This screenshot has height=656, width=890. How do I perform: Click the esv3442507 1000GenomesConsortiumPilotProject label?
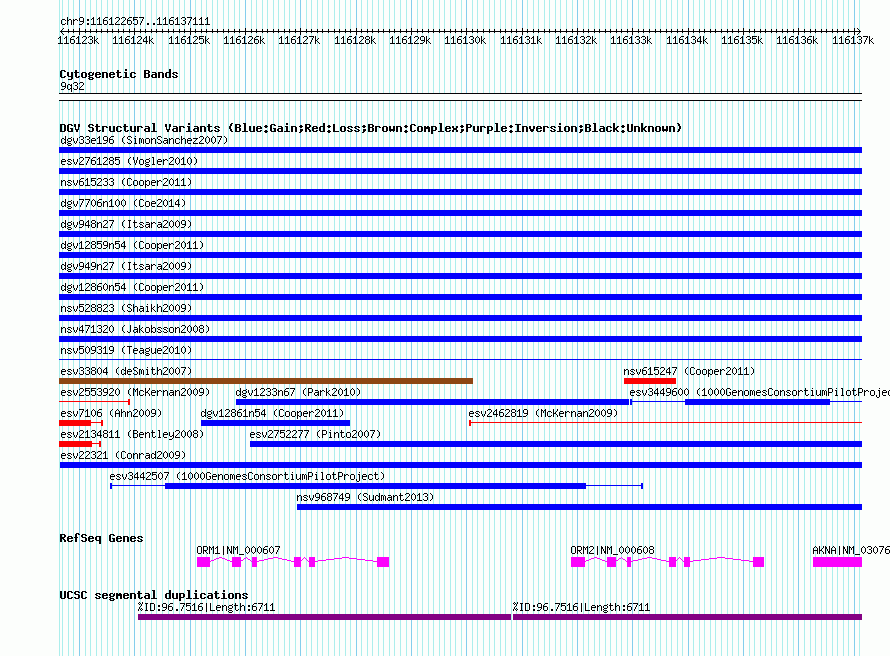click(x=247, y=476)
